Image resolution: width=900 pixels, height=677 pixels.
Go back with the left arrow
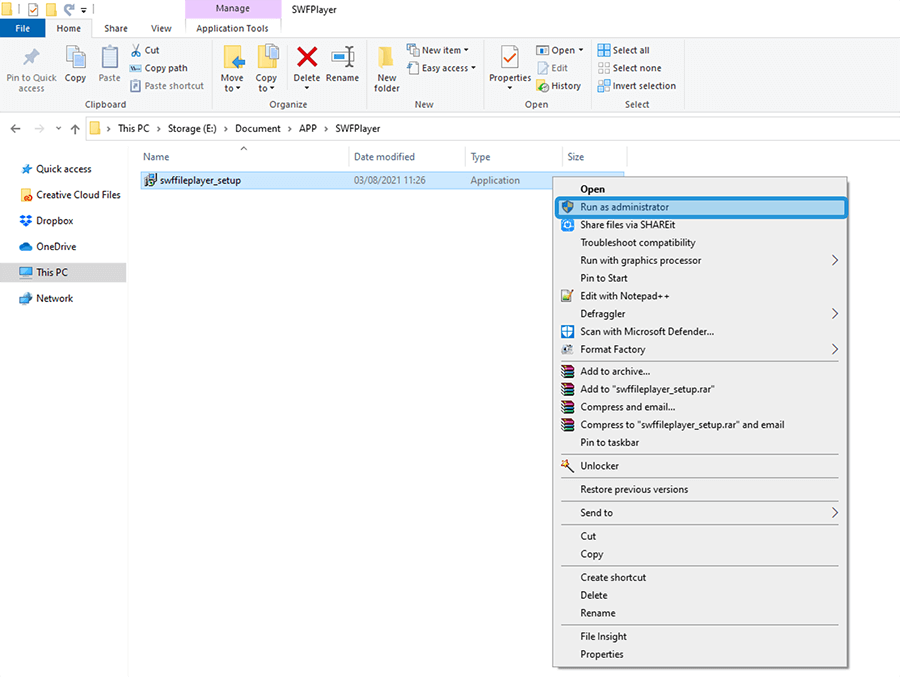[x=15, y=129]
